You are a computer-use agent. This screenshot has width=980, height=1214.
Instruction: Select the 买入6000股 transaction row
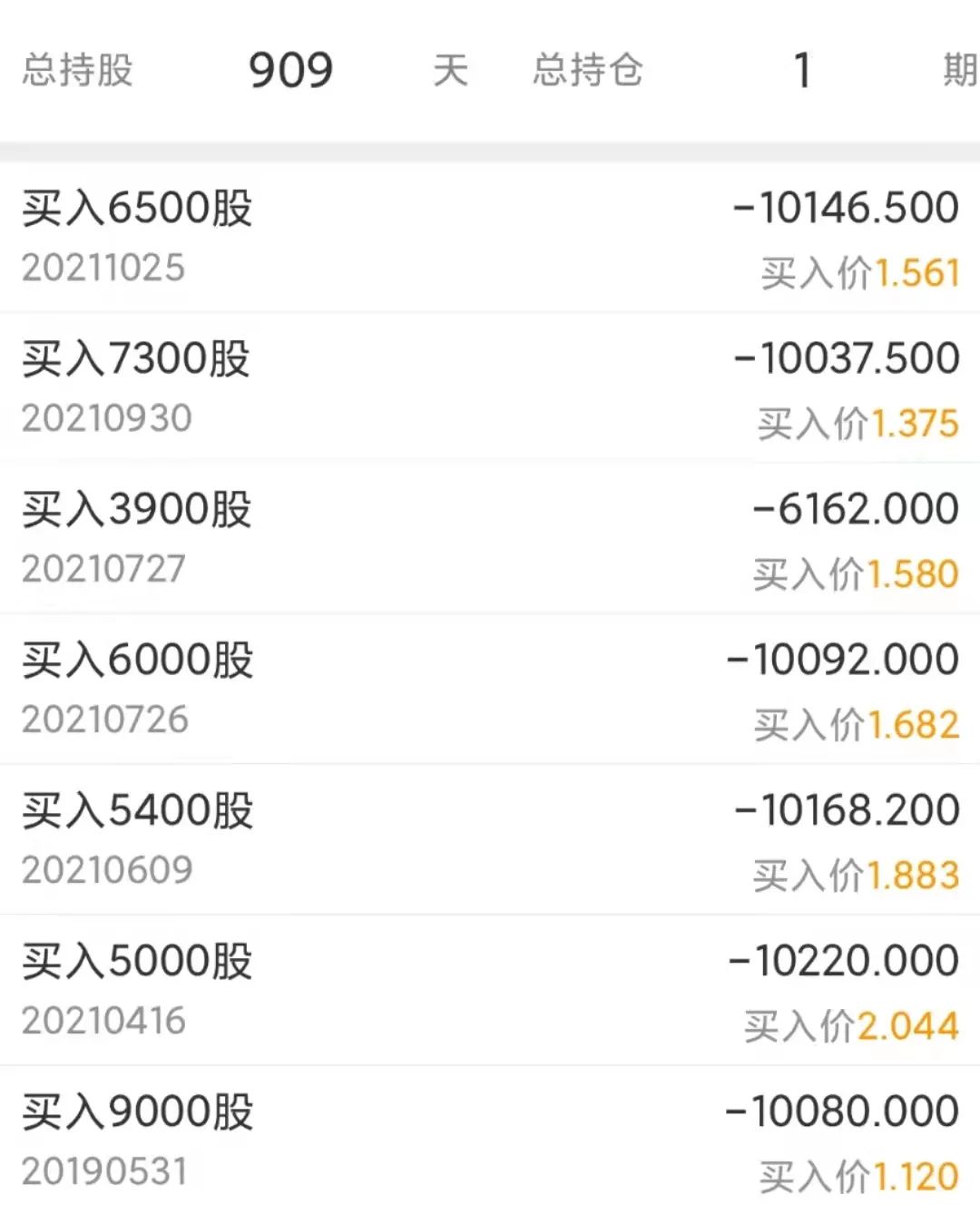click(x=490, y=690)
